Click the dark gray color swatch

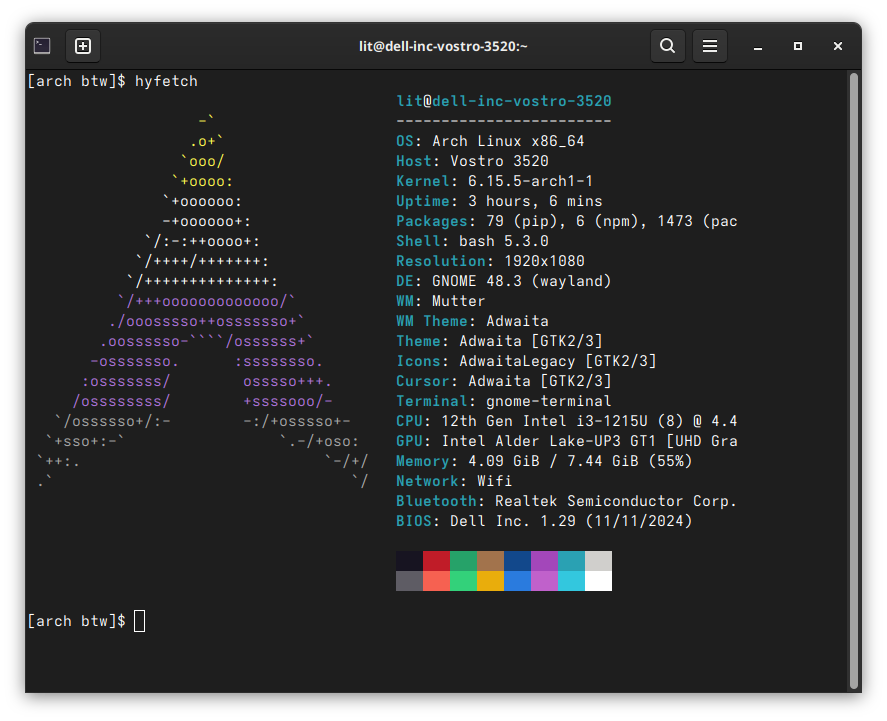pyautogui.click(x=410, y=581)
